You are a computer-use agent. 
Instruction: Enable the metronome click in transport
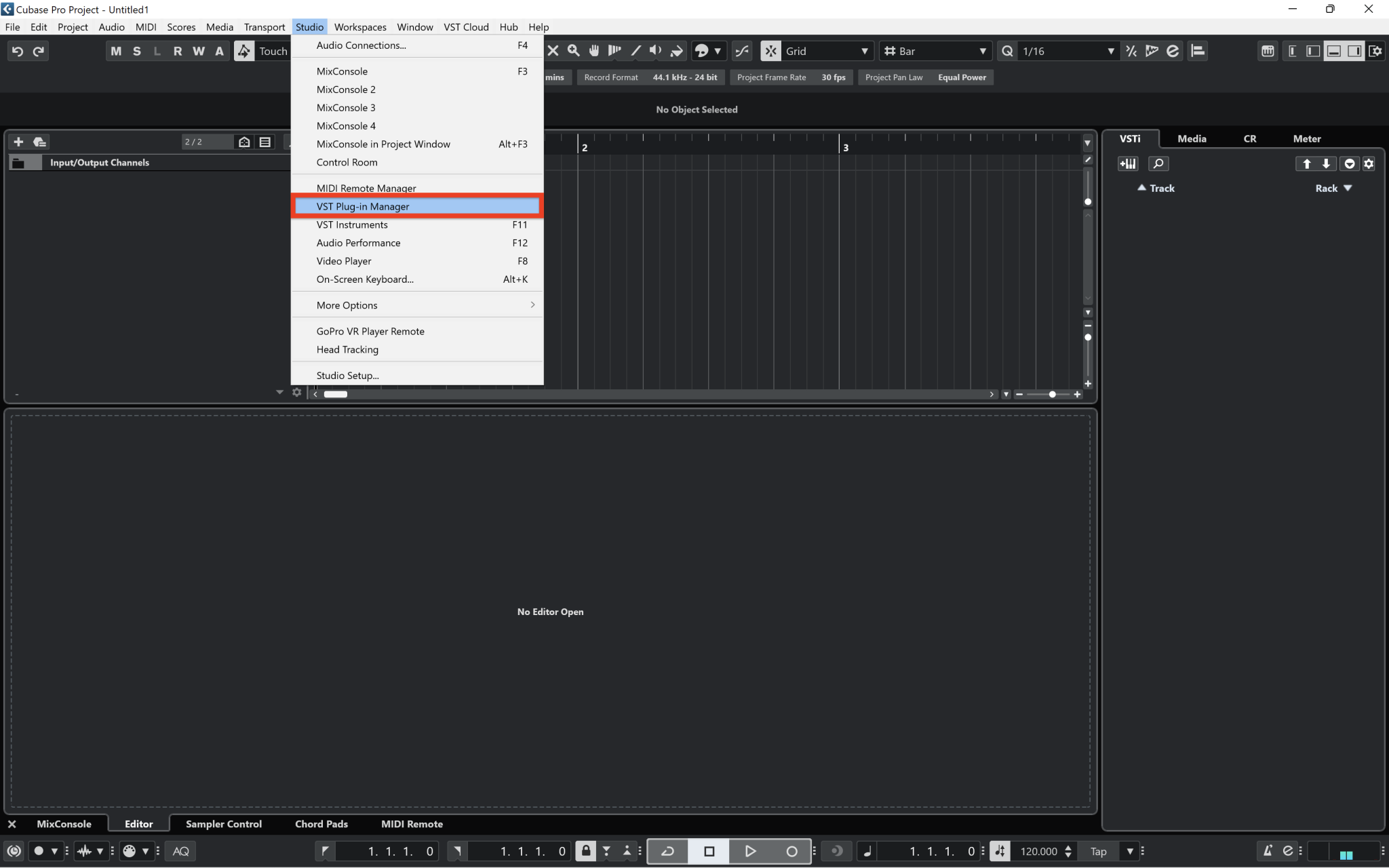[x=1267, y=851]
